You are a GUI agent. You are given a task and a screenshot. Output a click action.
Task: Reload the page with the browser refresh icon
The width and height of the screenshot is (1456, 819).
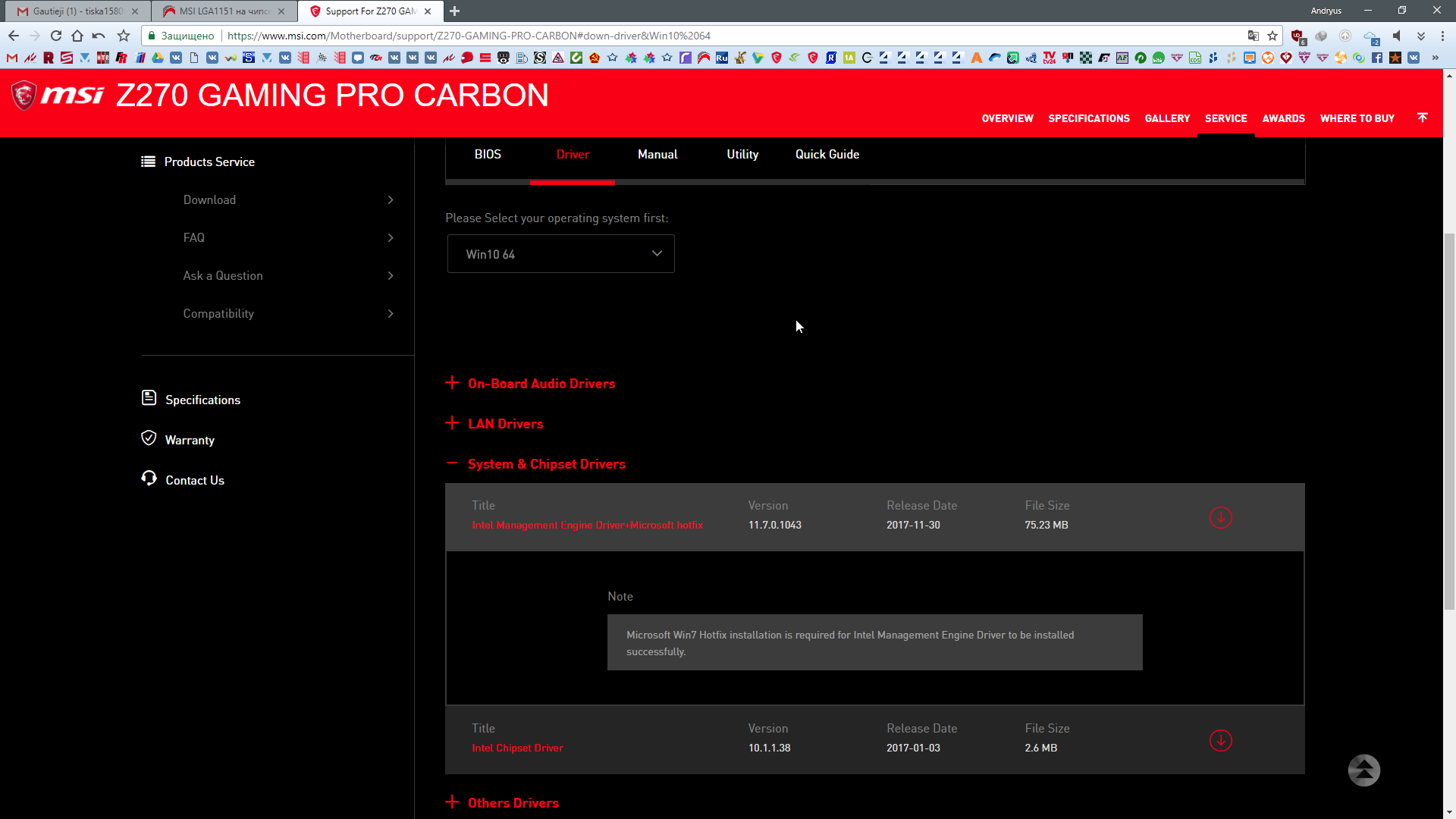(56, 36)
